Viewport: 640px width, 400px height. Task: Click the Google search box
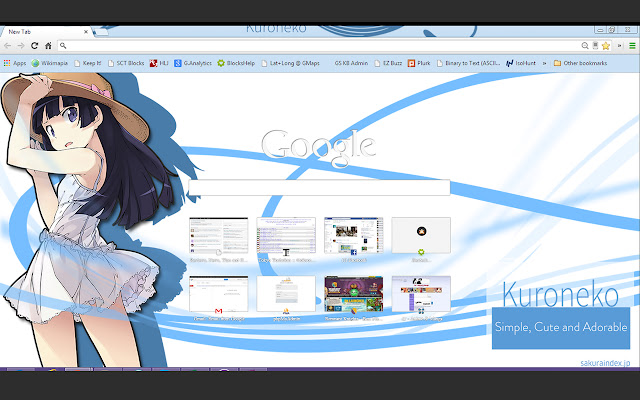click(319, 188)
